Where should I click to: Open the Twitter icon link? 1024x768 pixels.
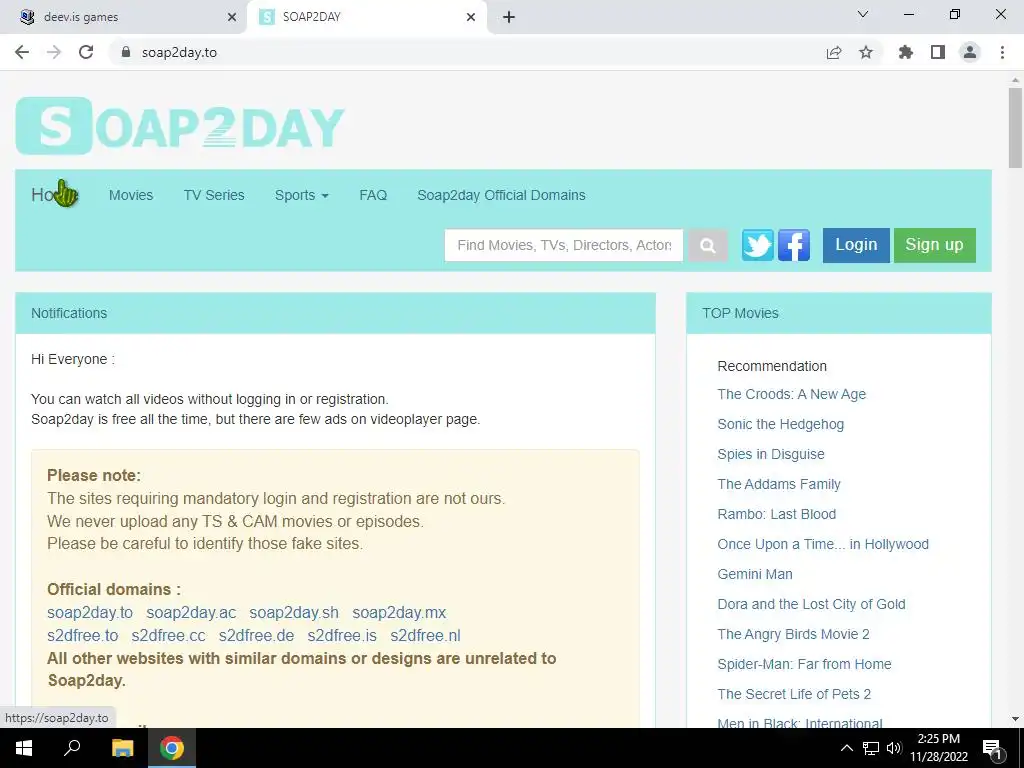point(758,245)
